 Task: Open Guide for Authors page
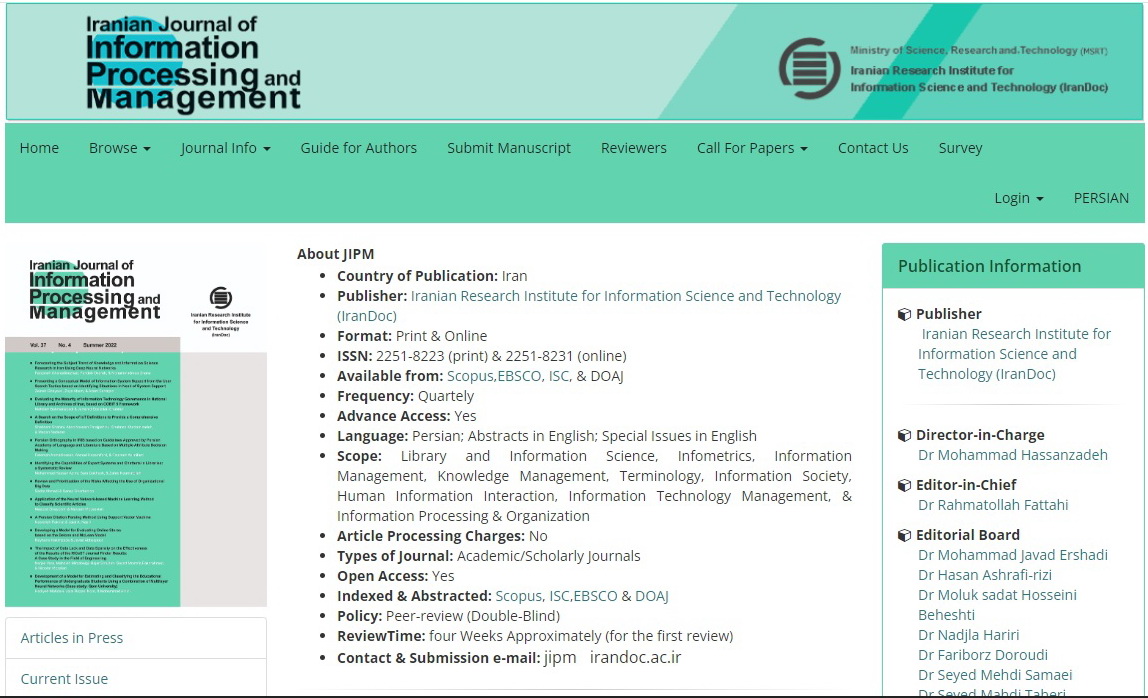[x=359, y=148]
